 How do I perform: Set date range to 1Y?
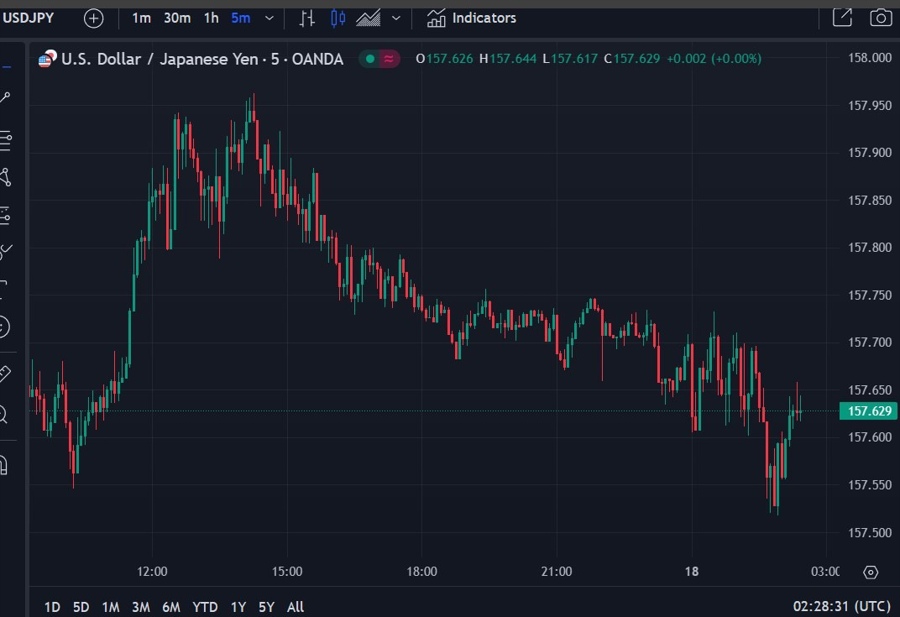(x=238, y=607)
